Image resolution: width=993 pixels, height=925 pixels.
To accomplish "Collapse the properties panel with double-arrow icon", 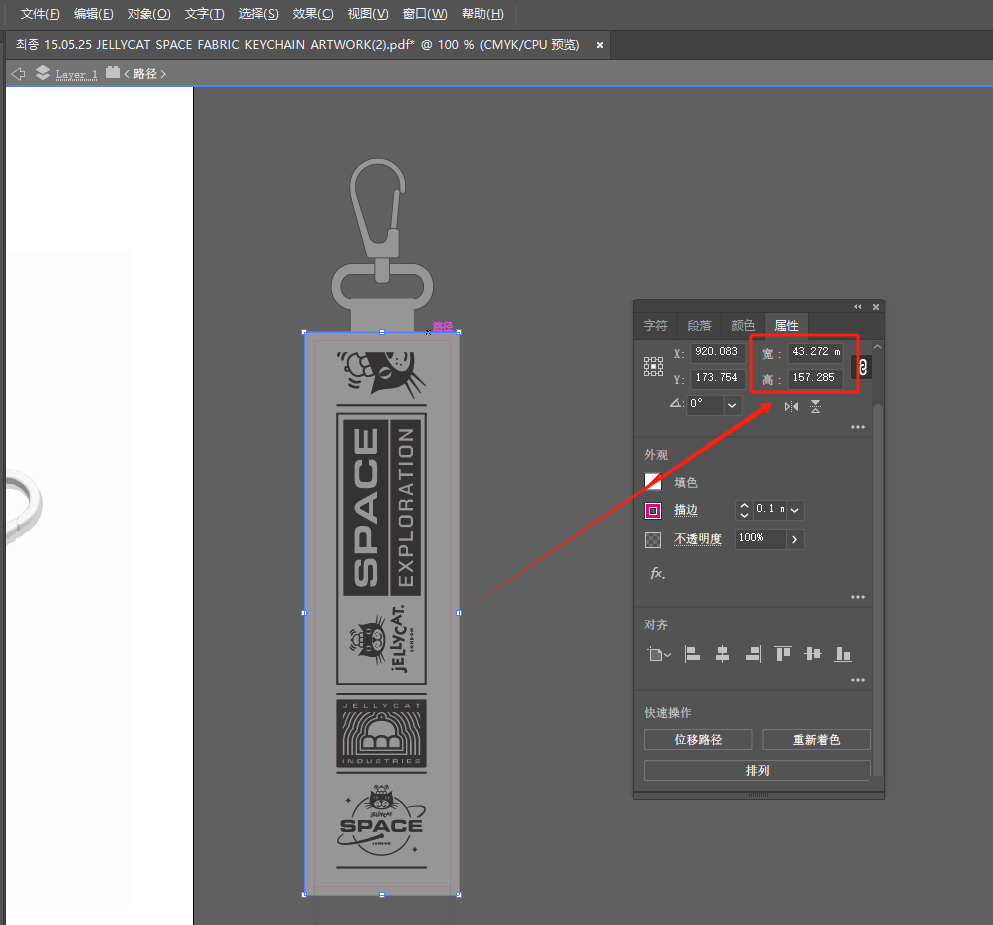I will click(x=857, y=307).
